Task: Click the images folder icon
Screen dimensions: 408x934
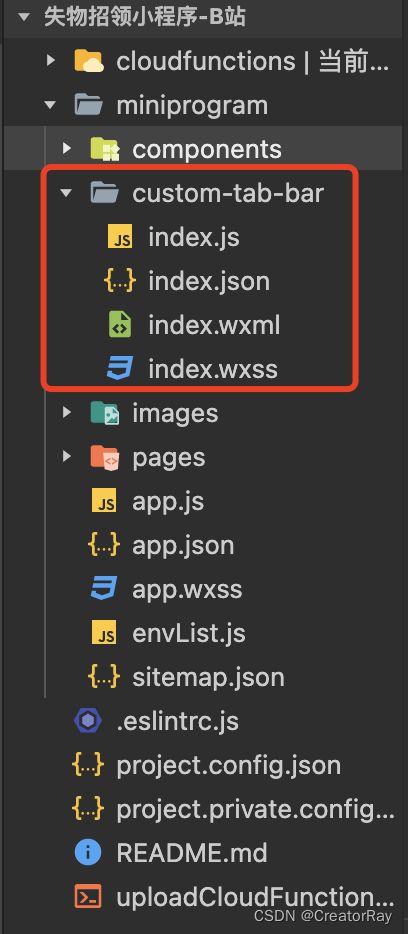Action: (105, 413)
